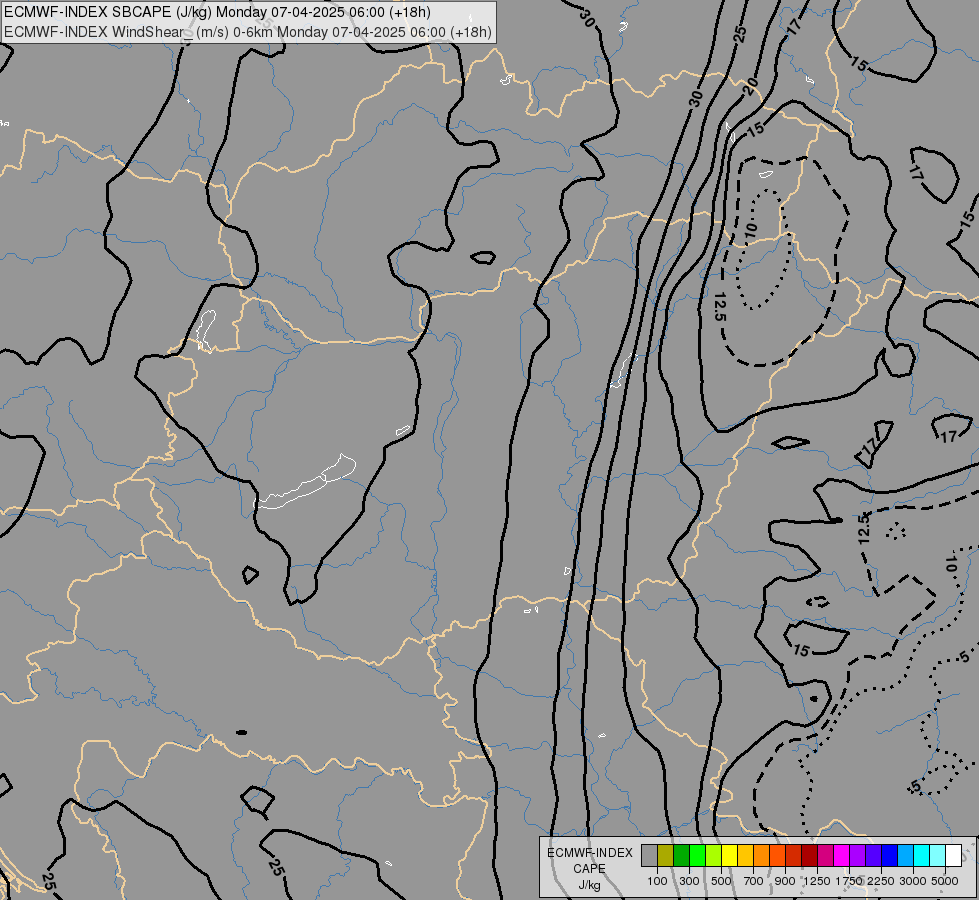Choose the white swatch ending the legend

point(953,855)
